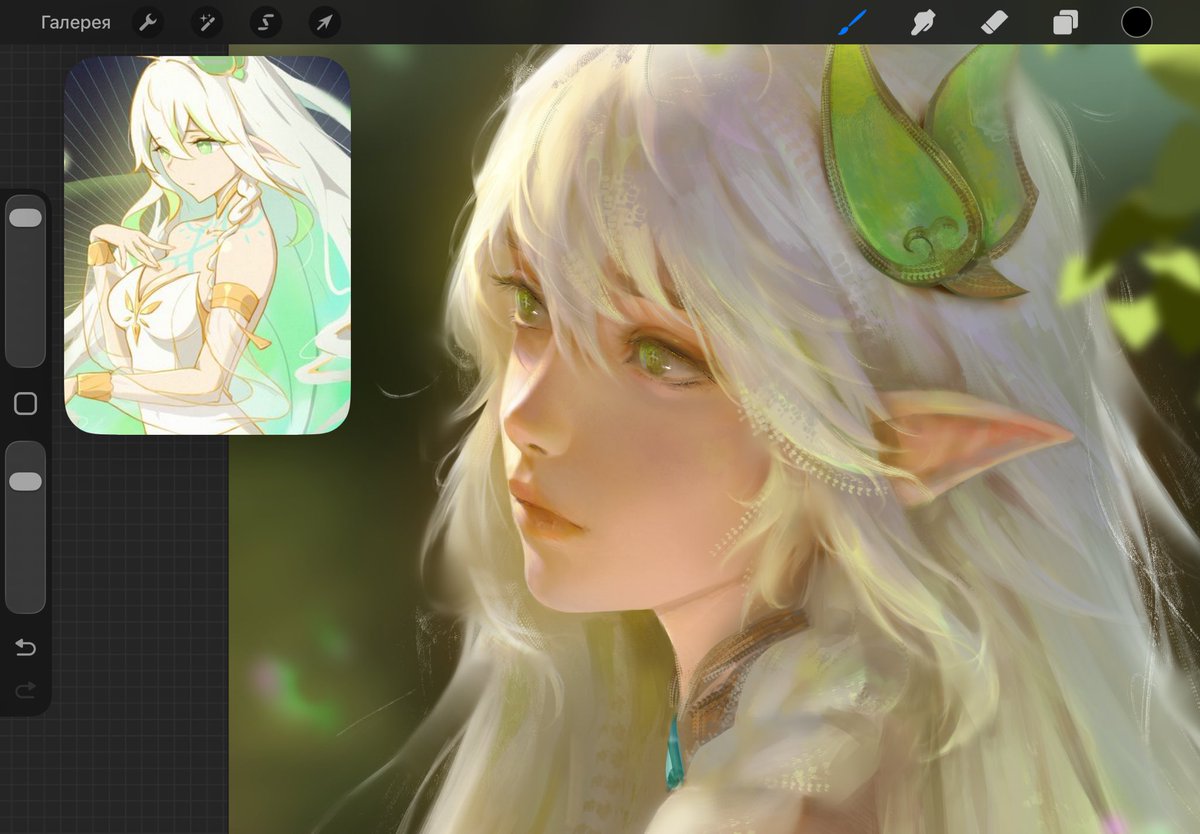Click the brush size slider handle
The image size is (1200, 834).
25,217
